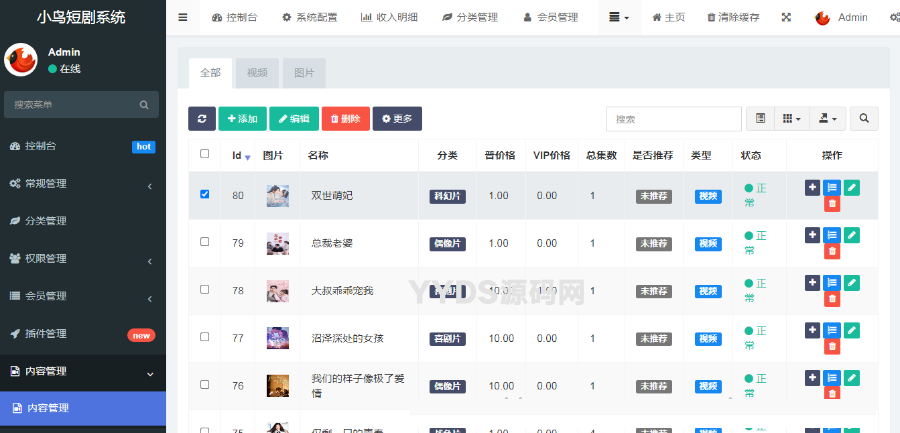This screenshot has width=900, height=433.
Task: Click the fullscreen expand icon in top bar
Action: [786, 17]
